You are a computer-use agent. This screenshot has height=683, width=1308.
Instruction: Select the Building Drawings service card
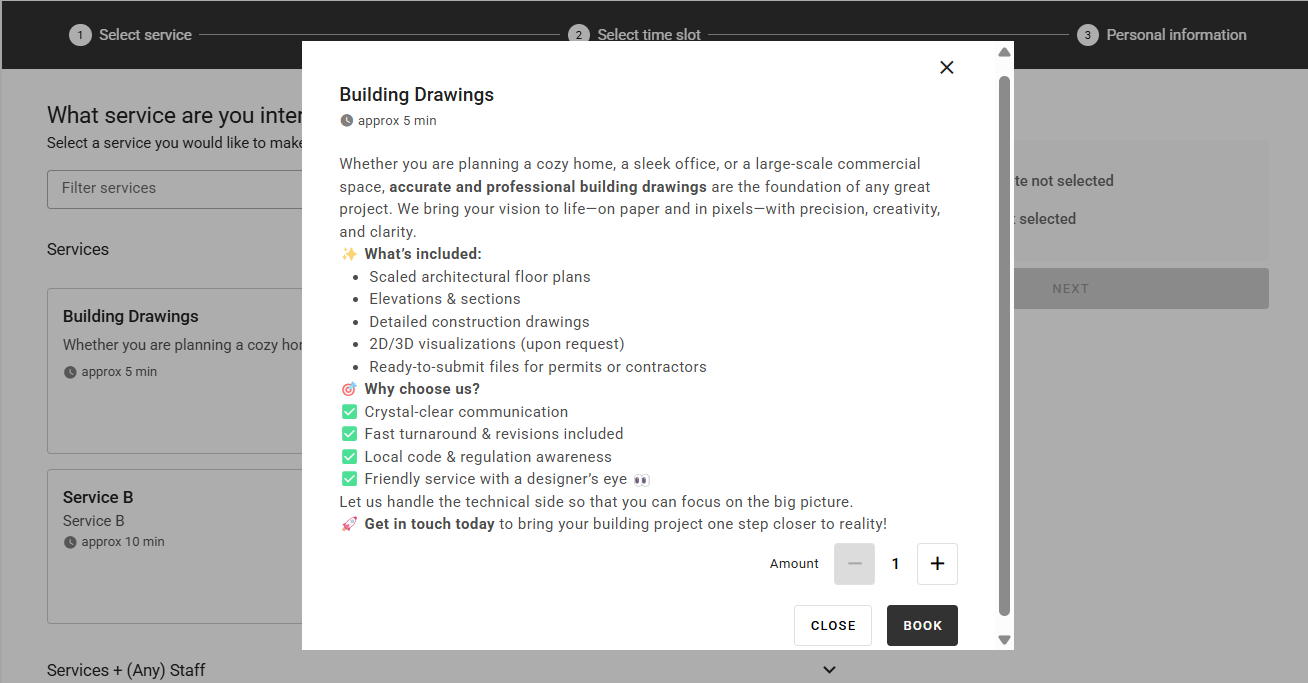(175, 370)
